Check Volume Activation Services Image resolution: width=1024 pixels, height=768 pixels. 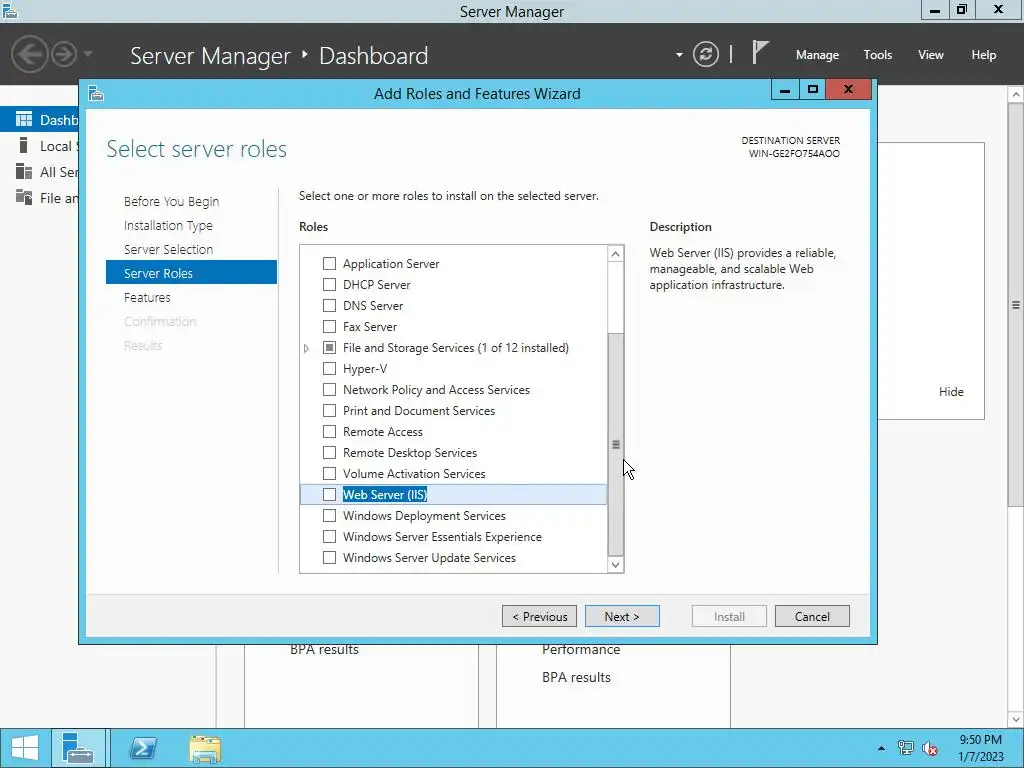point(329,473)
